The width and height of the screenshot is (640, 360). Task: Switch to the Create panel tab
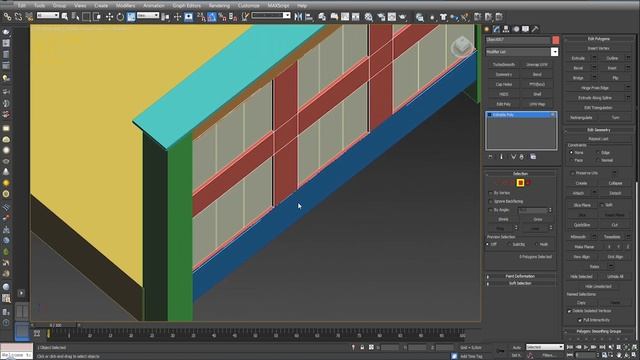487,29
